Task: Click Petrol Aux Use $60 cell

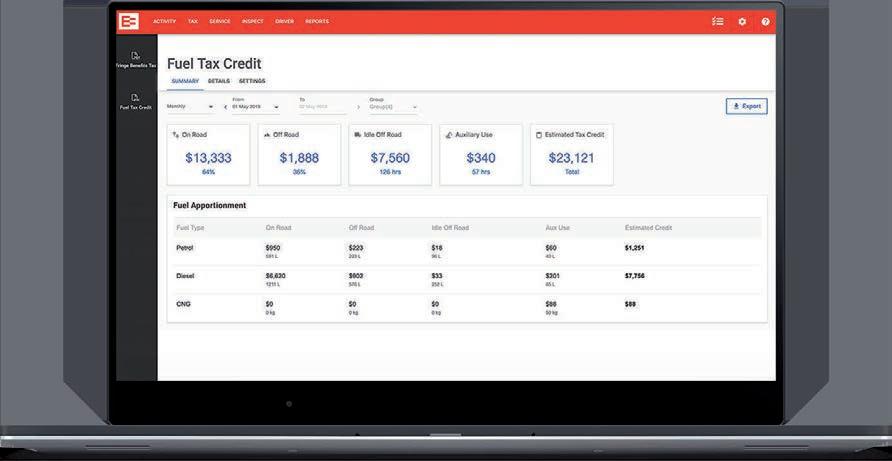Action: pyautogui.click(x=551, y=252)
